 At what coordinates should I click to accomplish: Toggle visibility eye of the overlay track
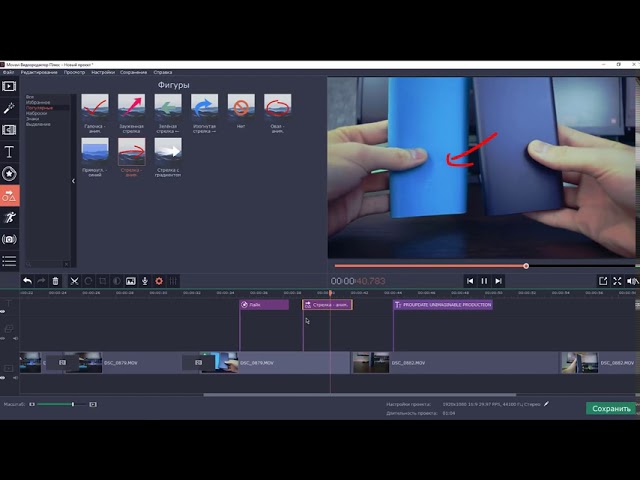(3, 338)
